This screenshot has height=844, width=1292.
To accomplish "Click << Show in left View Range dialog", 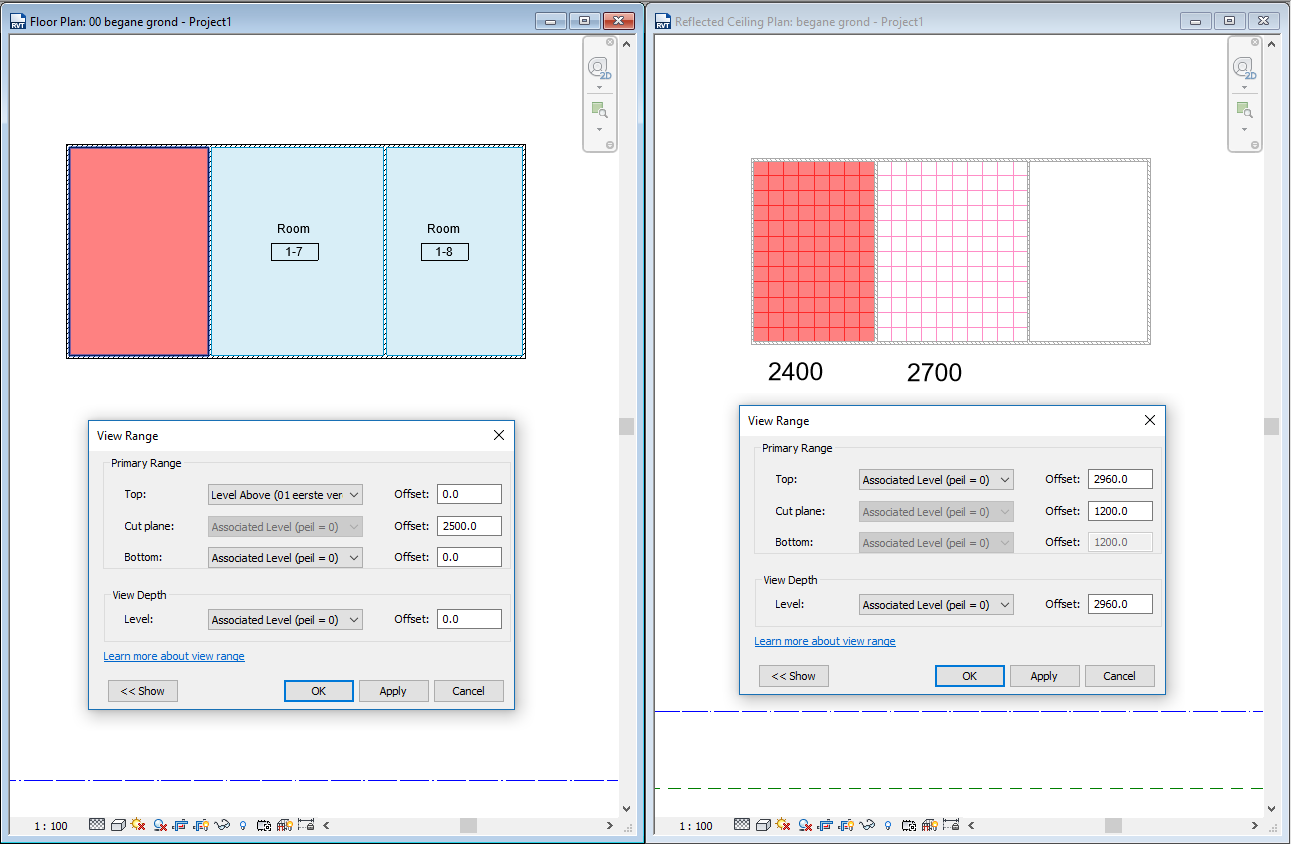I will [143, 691].
